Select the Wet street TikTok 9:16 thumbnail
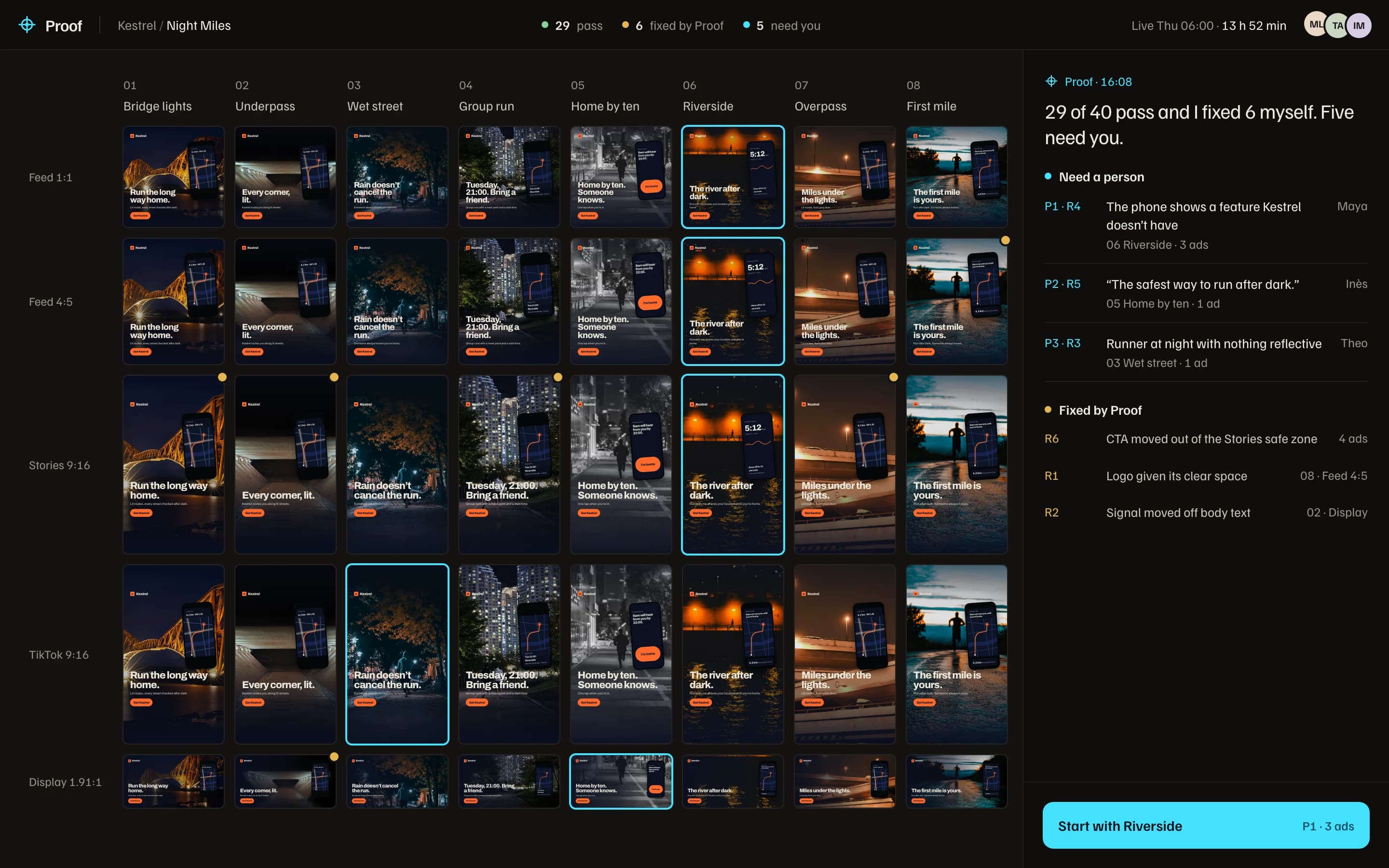Image resolution: width=1389 pixels, height=868 pixels. tap(397, 654)
